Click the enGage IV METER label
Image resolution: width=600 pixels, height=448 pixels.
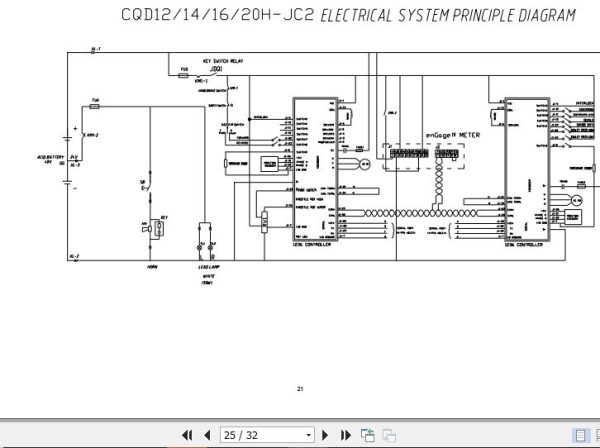453,135
